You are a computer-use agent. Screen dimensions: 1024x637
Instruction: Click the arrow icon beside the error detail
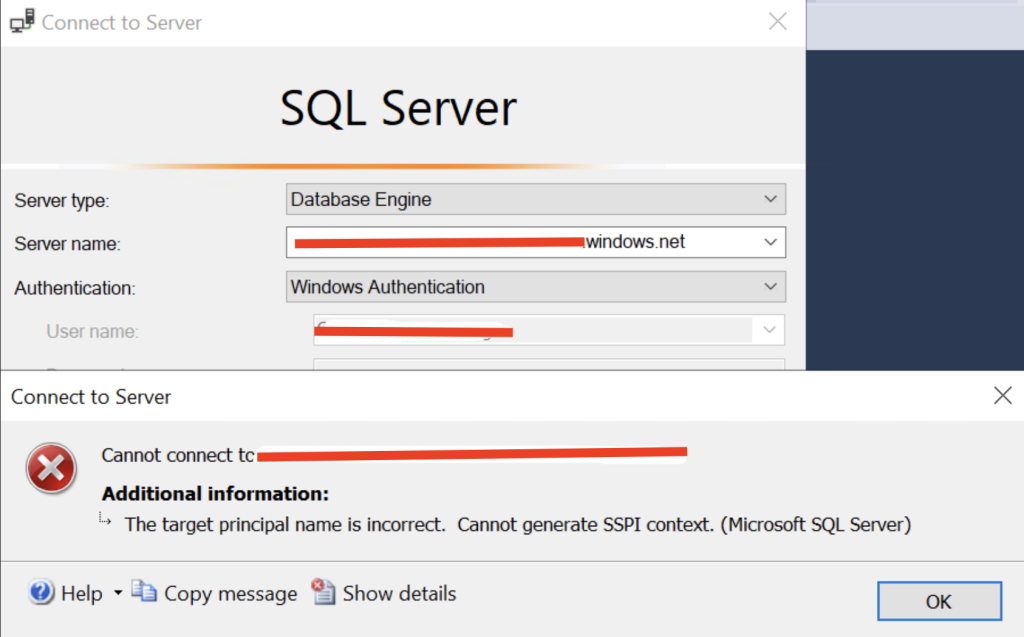click(106, 520)
